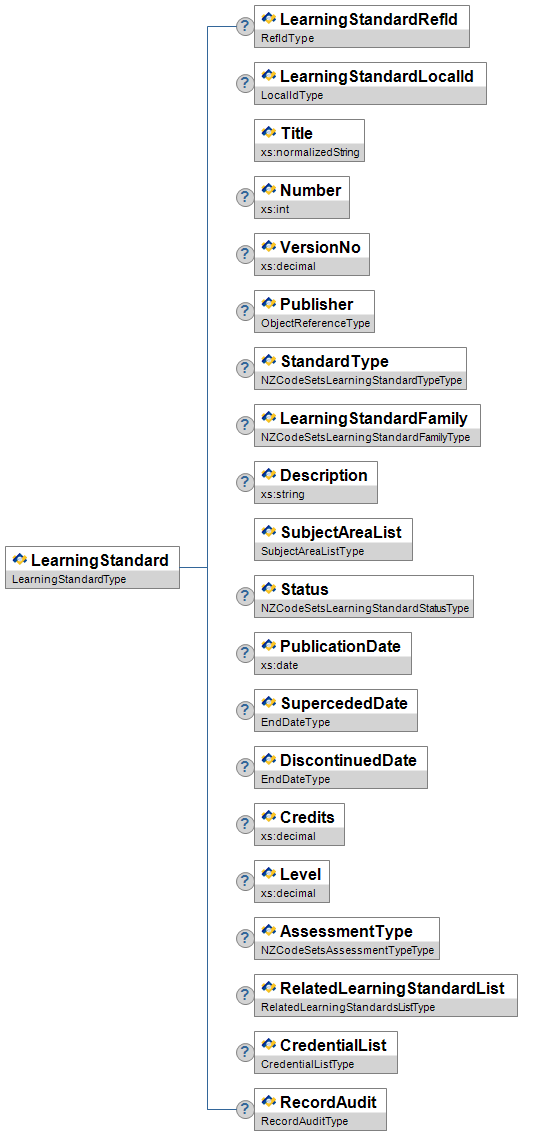Viewport: 540px width, 1135px height.
Task: Click the element icon inside the Title box
Action: (x=269, y=133)
